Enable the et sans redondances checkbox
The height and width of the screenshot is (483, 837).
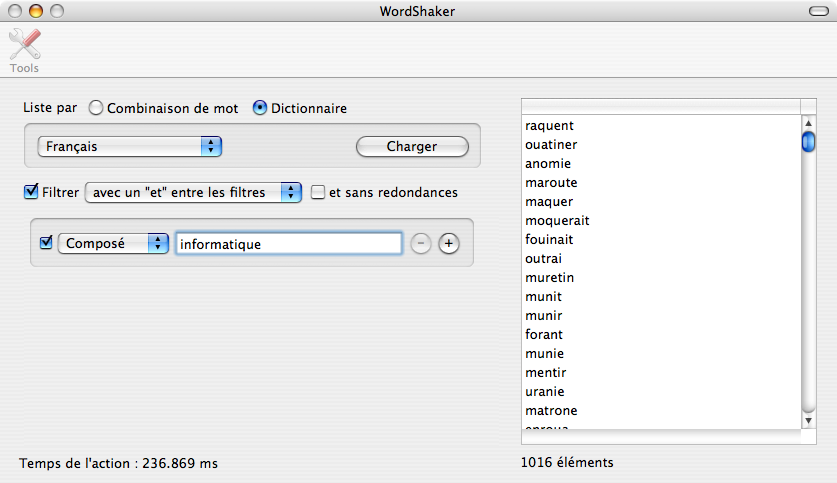[318, 192]
